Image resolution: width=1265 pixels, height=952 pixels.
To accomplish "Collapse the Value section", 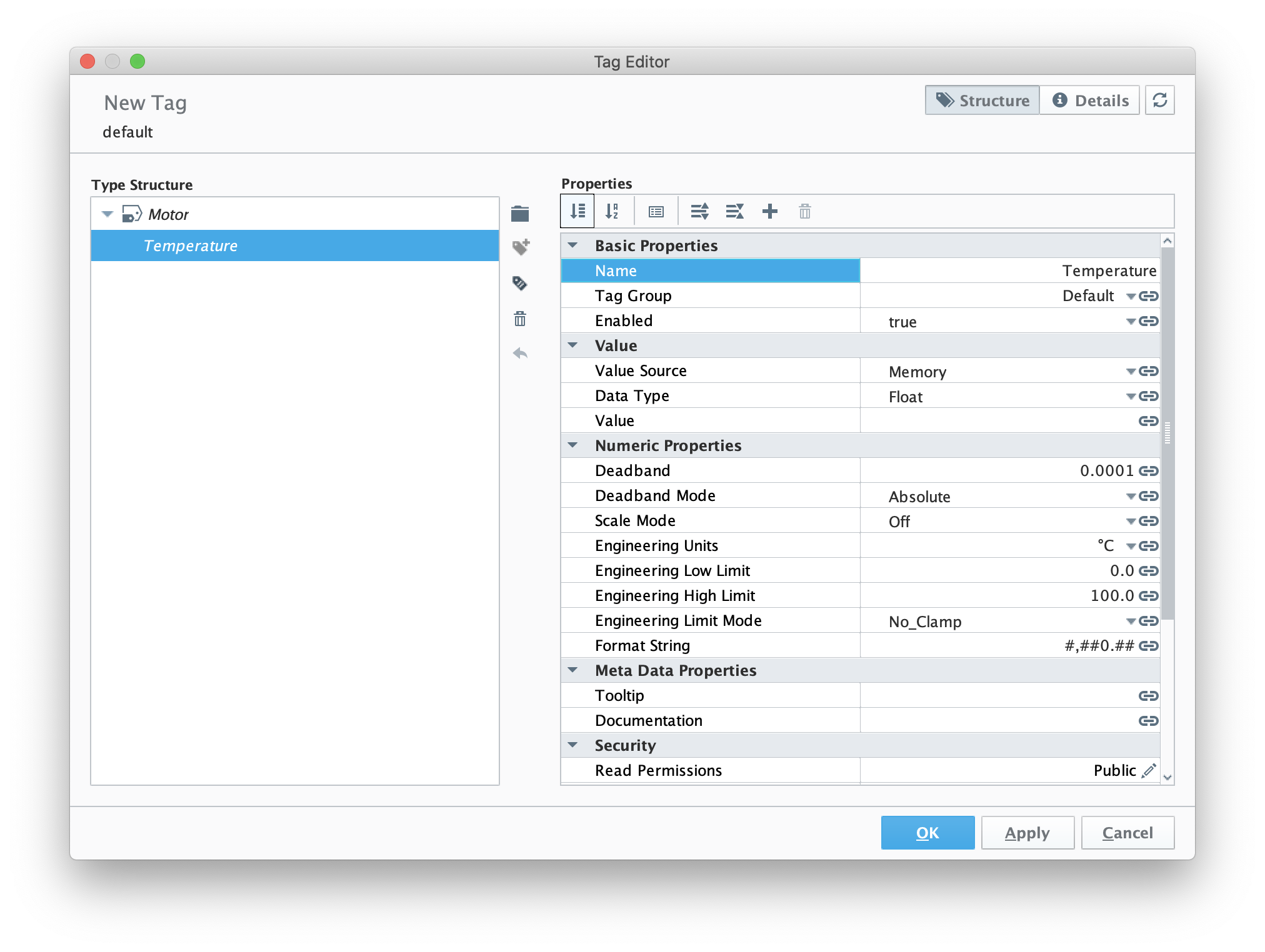I will (572, 345).
